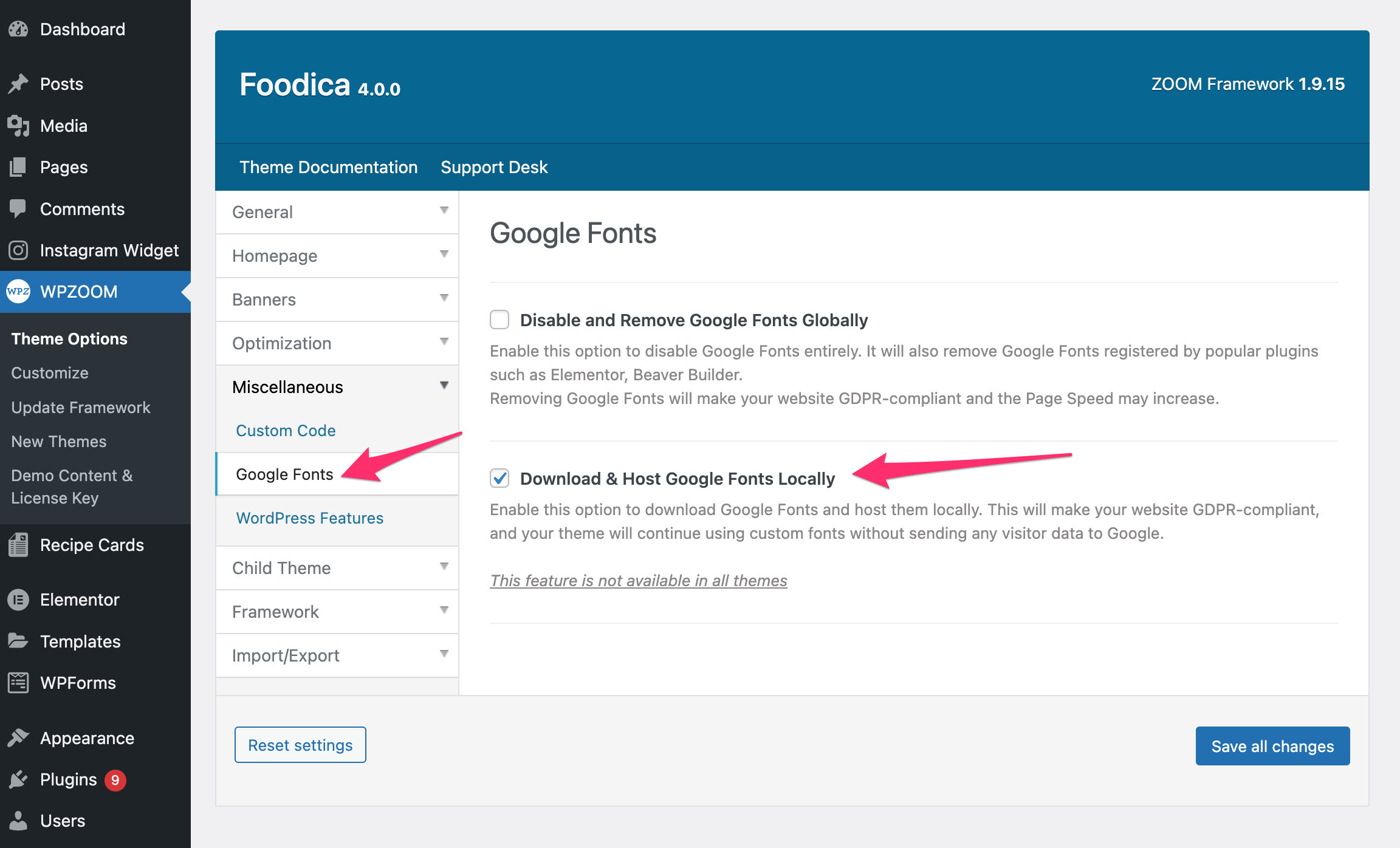1400x848 pixels.
Task: Expand the Homepage section arrow
Action: 444,255
